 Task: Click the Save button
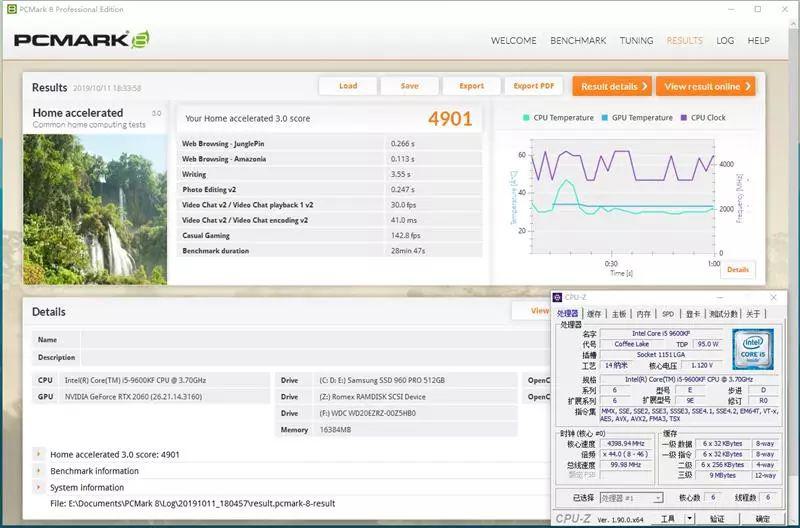click(410, 86)
